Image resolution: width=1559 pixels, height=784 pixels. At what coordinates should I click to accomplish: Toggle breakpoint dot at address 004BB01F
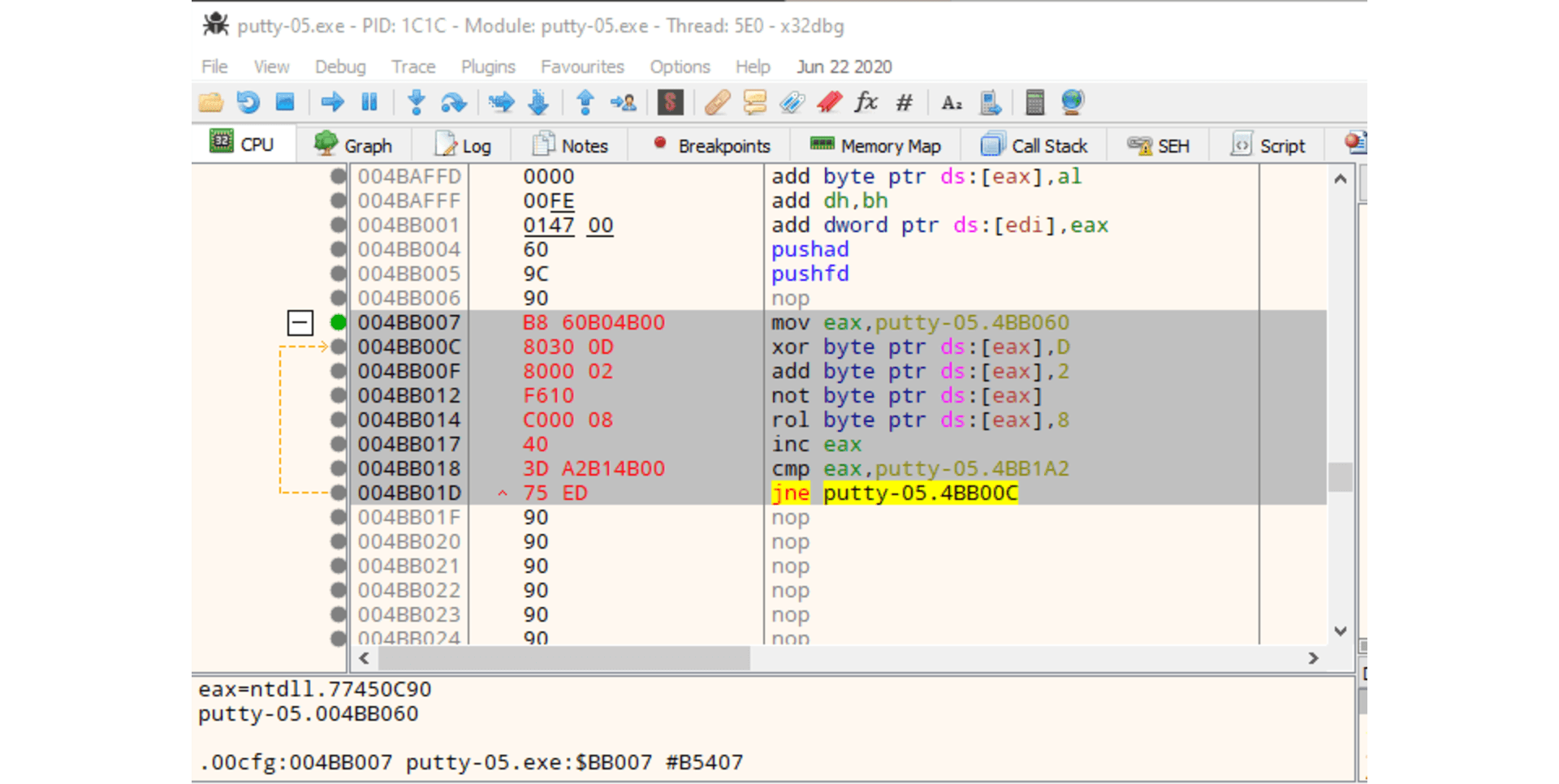pos(339,517)
